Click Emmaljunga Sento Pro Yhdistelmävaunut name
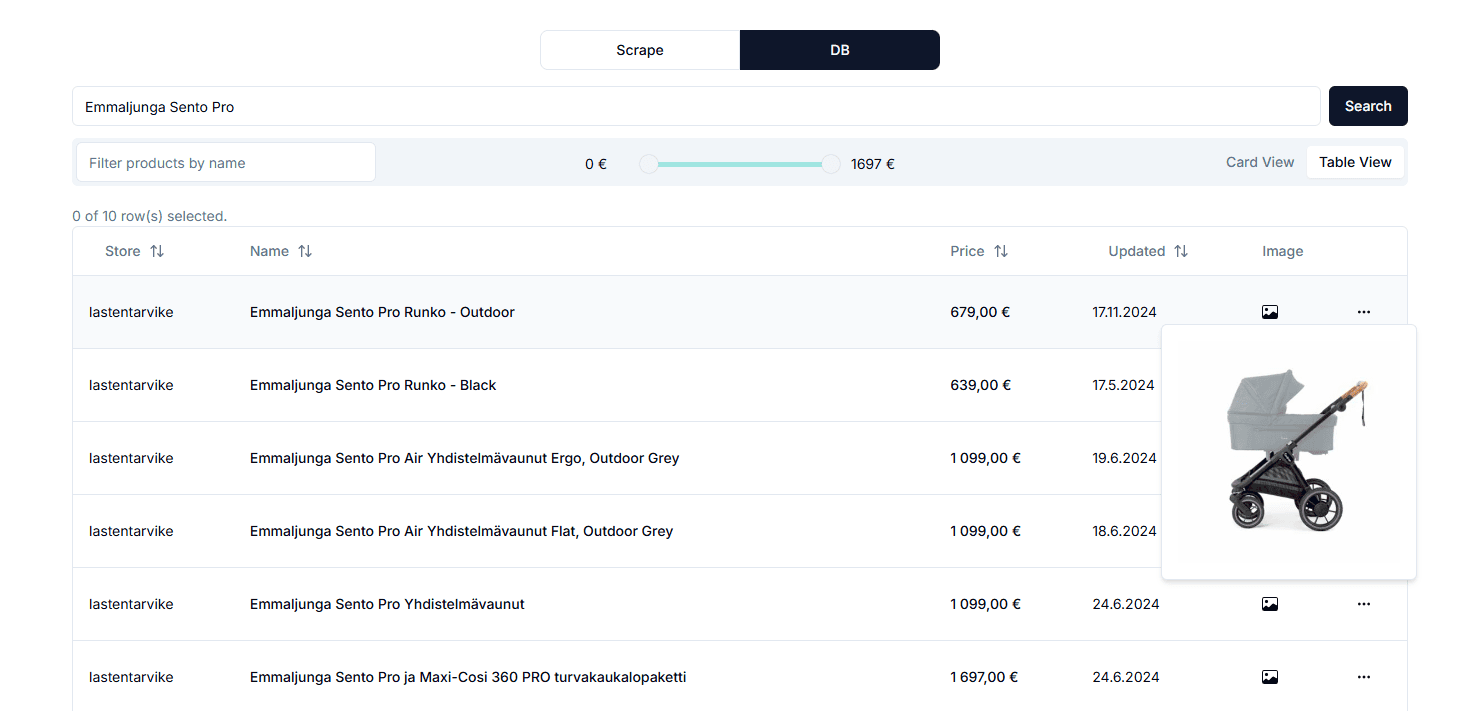 click(387, 604)
